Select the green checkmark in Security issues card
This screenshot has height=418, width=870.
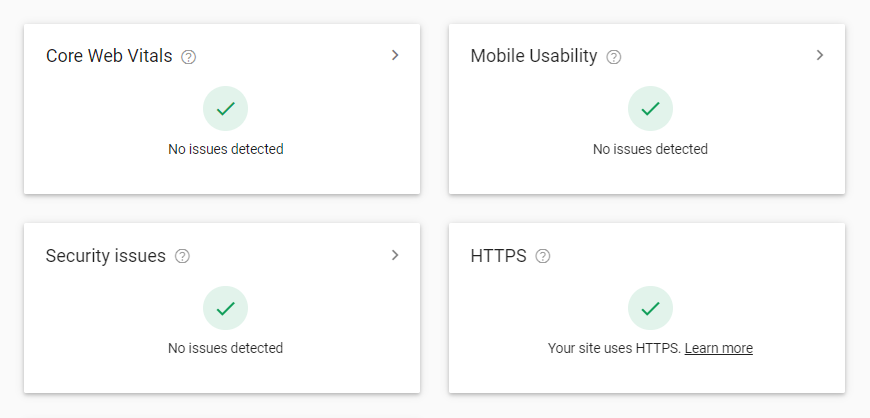225,308
